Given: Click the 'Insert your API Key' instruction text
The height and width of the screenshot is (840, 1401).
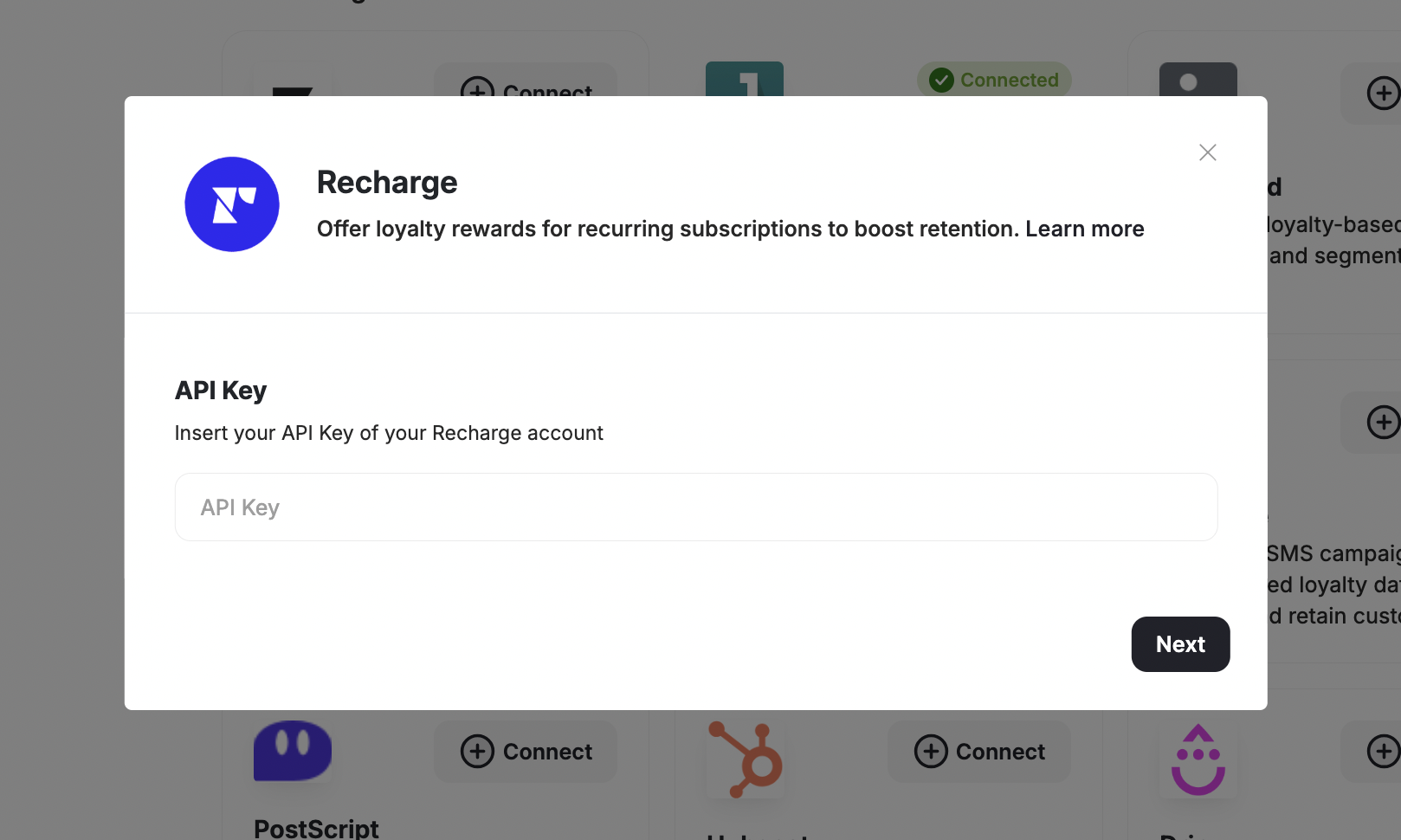Looking at the screenshot, I should [x=389, y=433].
